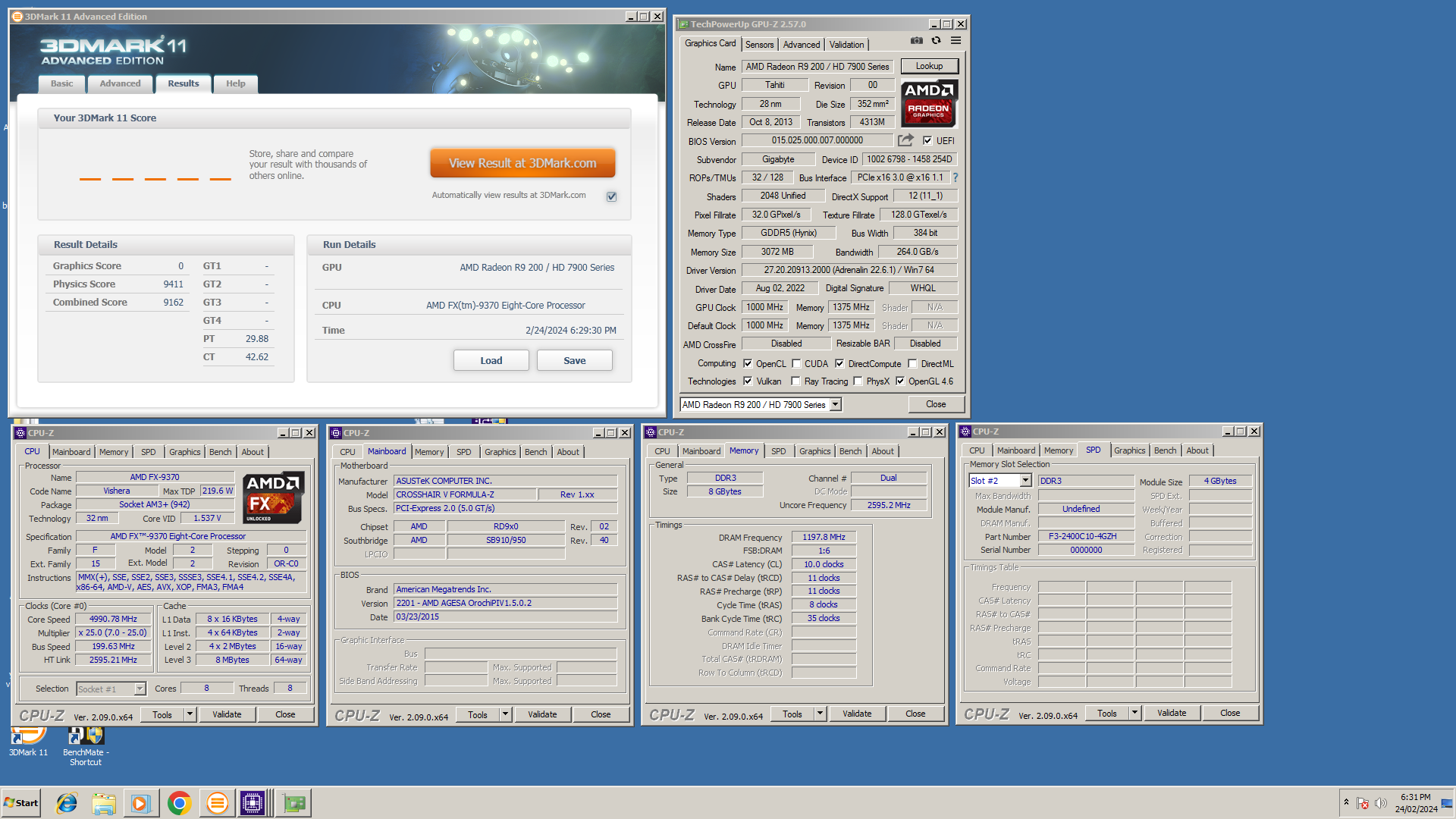Click the Save button in Run Details
The image size is (1456, 819).
point(574,361)
